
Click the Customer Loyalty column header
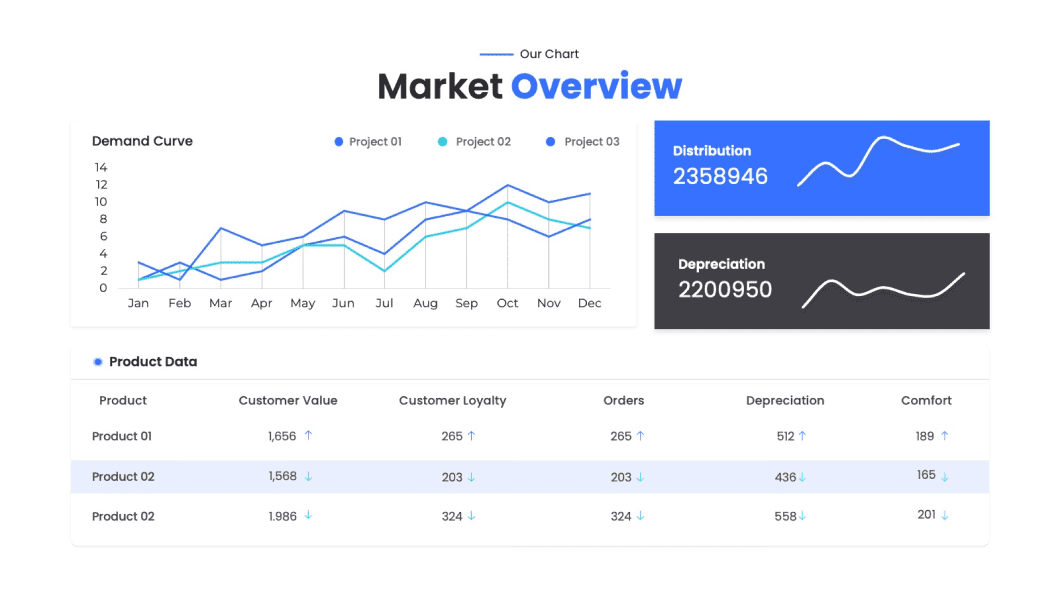point(452,401)
